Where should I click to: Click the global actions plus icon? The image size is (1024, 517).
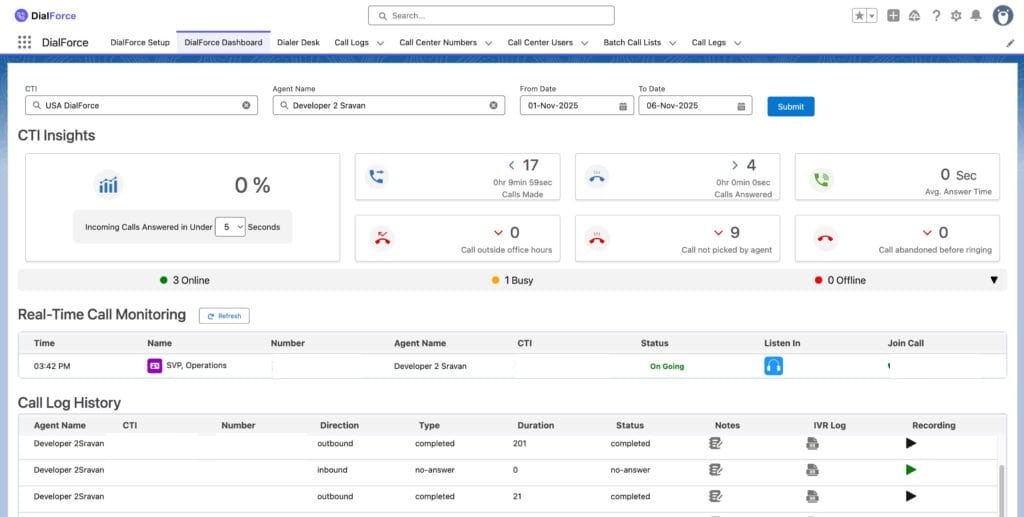pyautogui.click(x=893, y=16)
